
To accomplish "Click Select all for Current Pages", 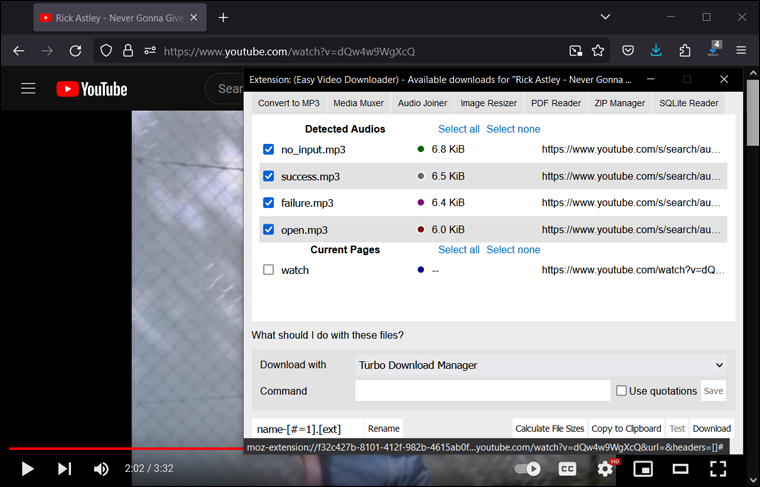I will click(459, 250).
